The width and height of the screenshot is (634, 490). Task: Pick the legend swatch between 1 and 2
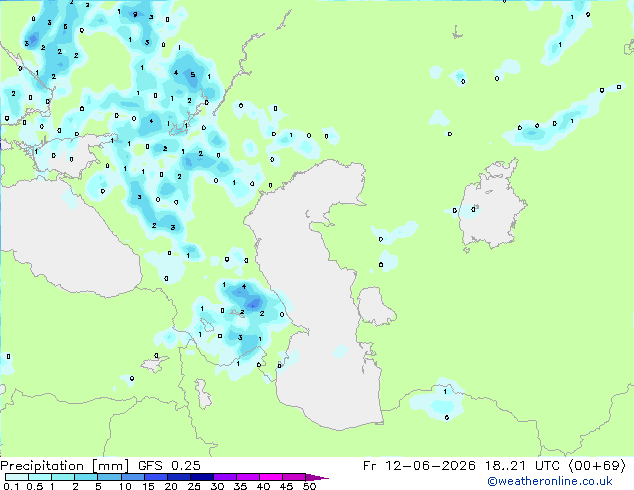click(63, 477)
